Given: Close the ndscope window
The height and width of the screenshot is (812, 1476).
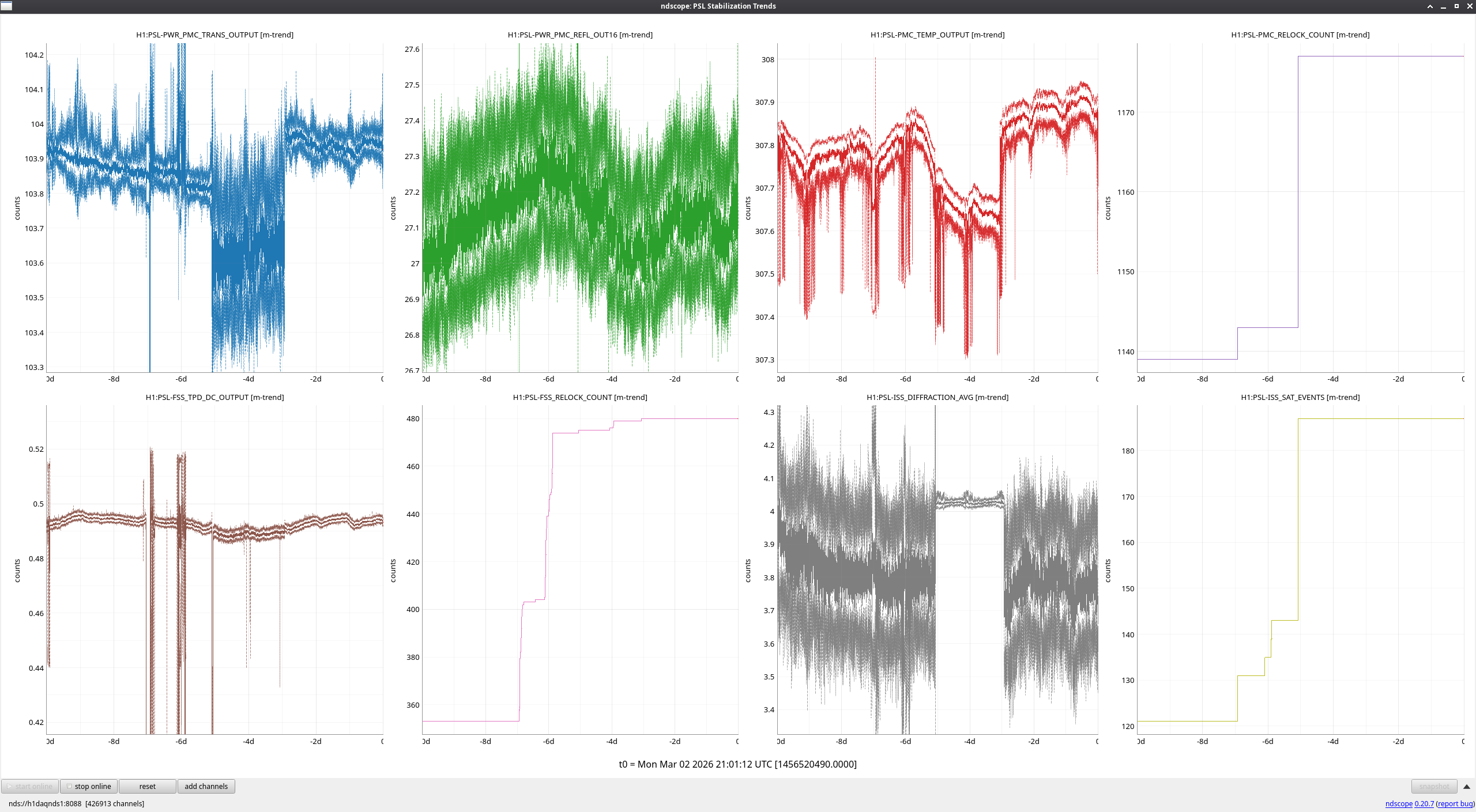Looking at the screenshot, I should click(1469, 6).
